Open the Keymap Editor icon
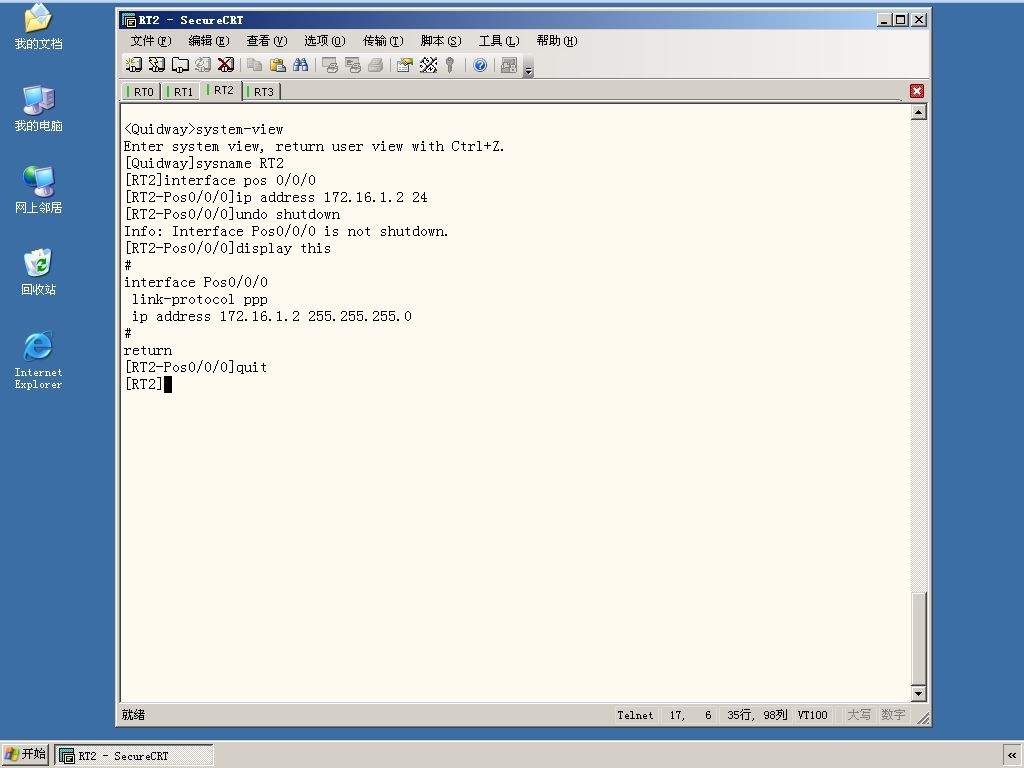The width and height of the screenshot is (1024, 768). (428, 65)
